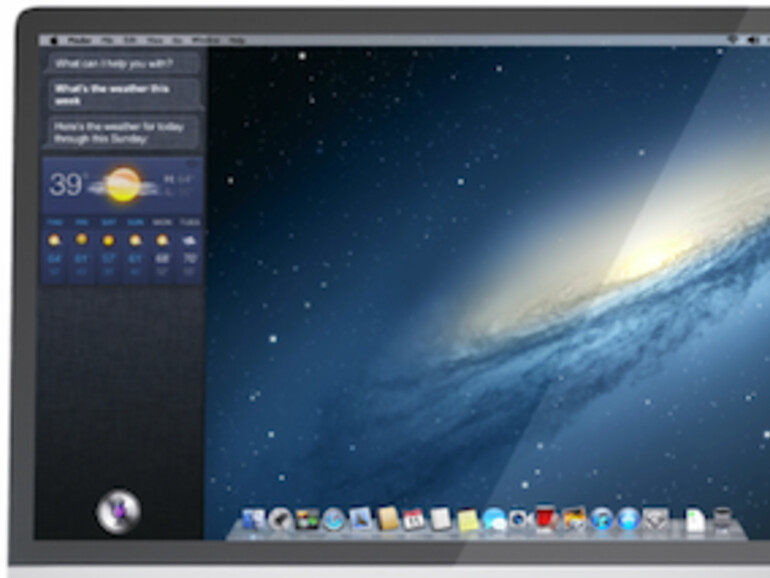
Task: Open the Apple menu
Action: point(53,40)
